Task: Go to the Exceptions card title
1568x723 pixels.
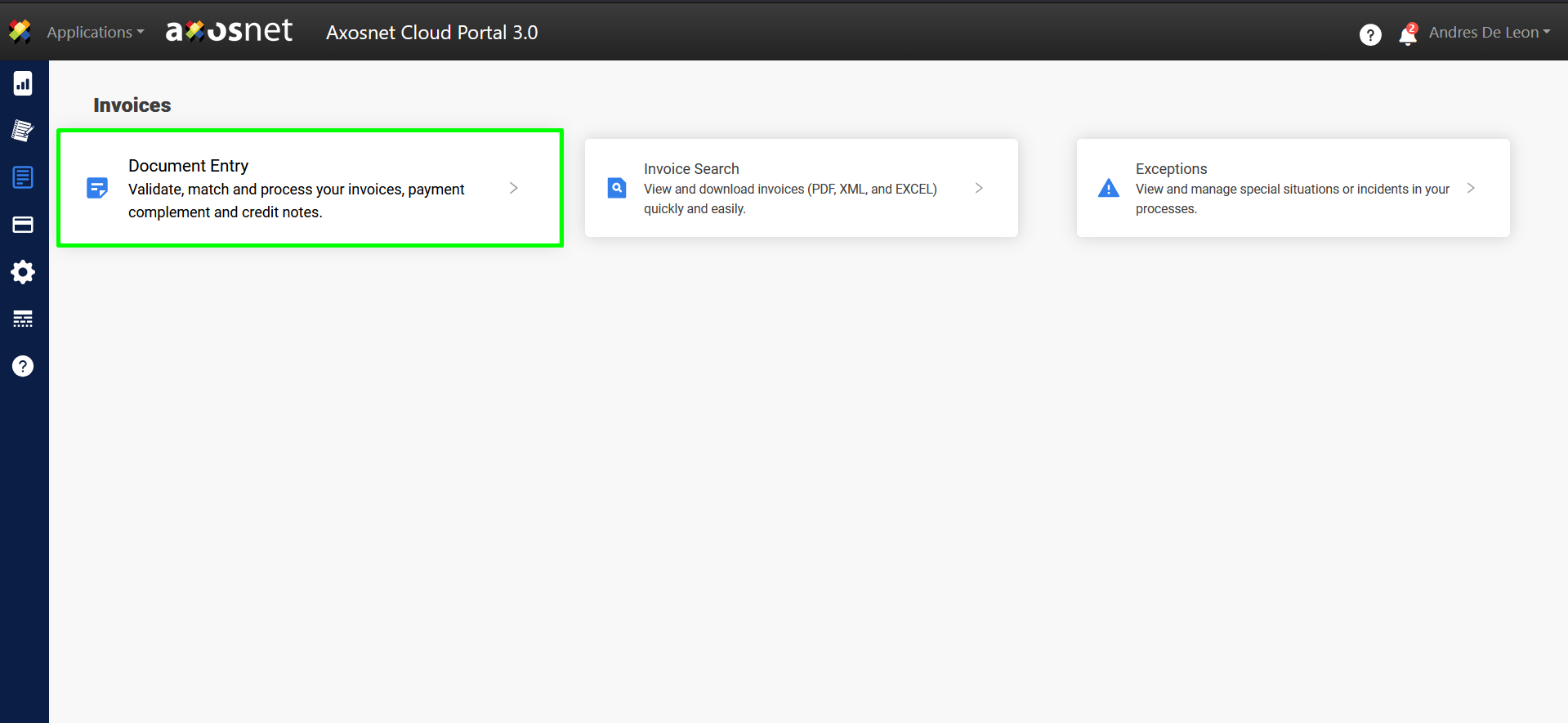Action: point(1171,169)
